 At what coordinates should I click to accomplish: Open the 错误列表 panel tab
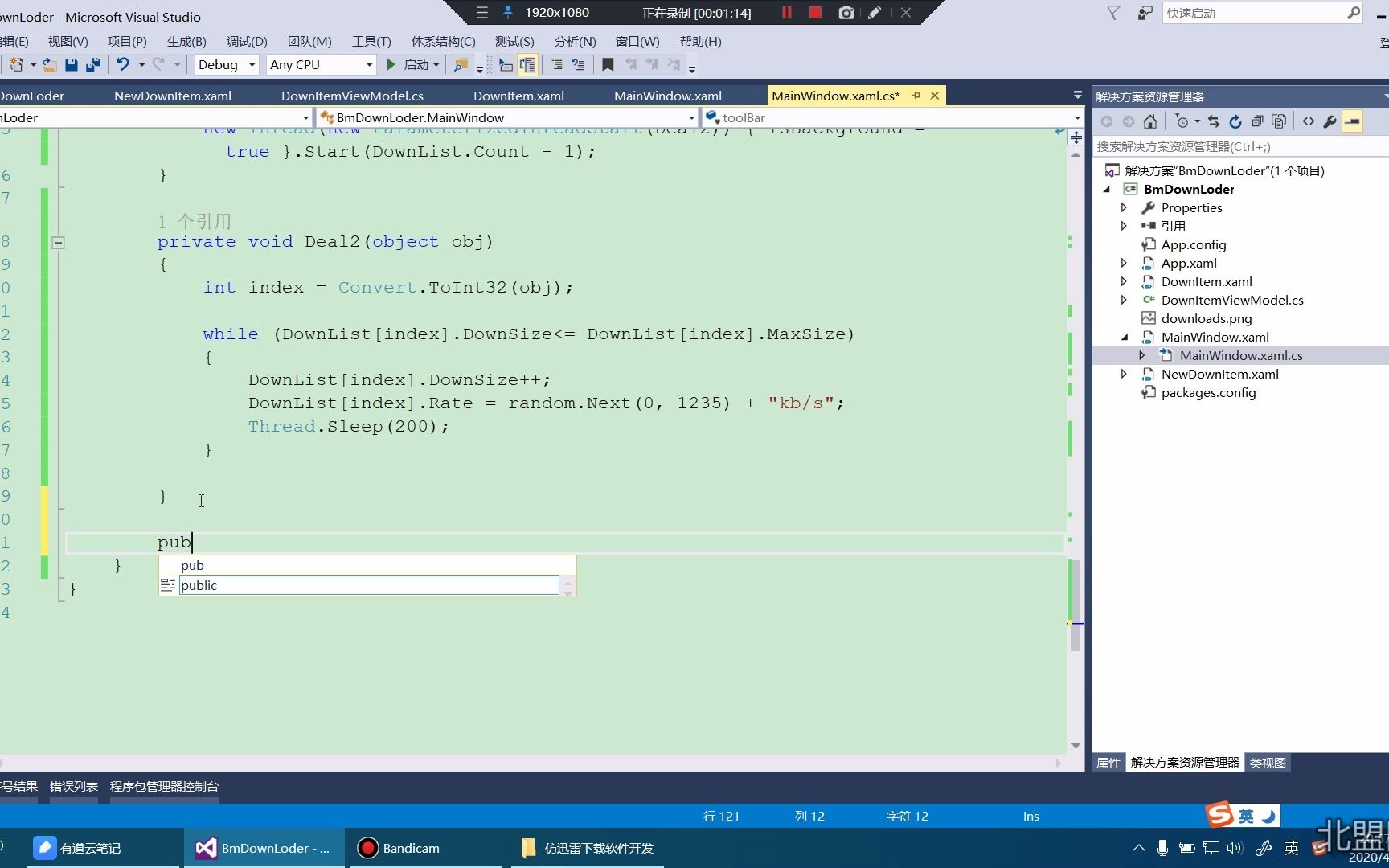[74, 786]
